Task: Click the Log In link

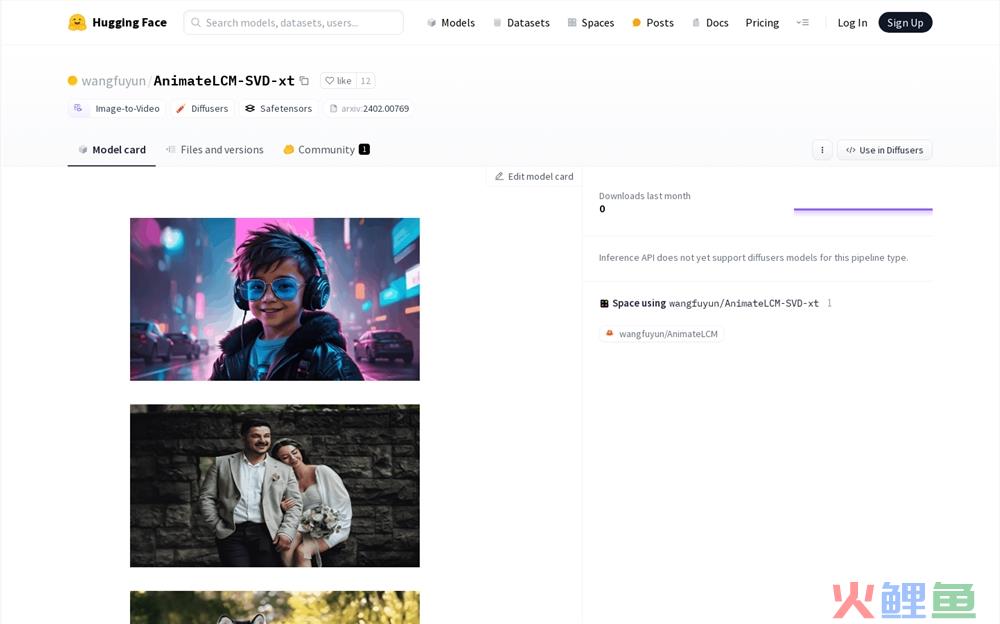Action: click(x=852, y=22)
